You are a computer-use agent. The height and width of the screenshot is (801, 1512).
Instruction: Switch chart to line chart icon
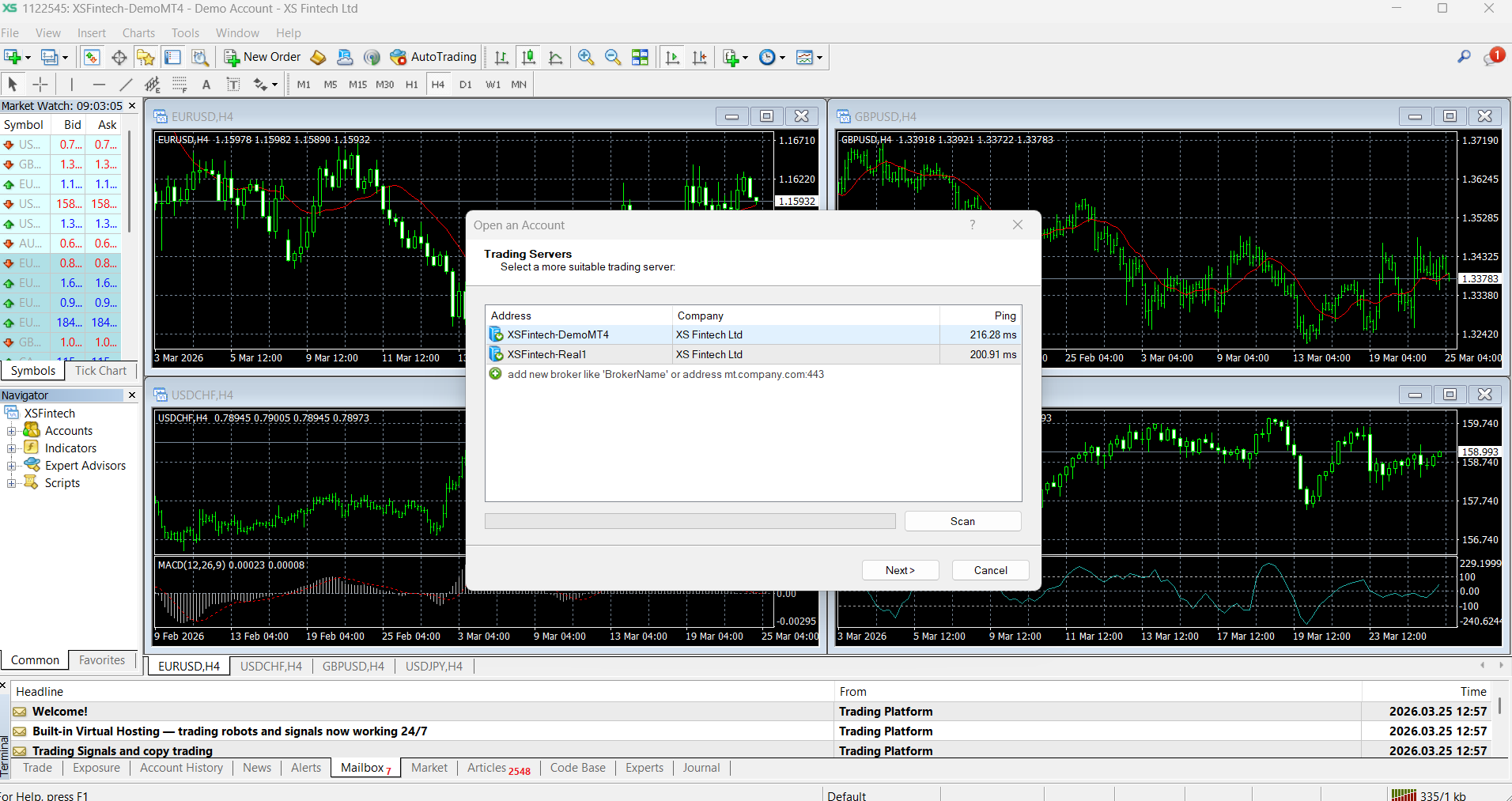556,57
